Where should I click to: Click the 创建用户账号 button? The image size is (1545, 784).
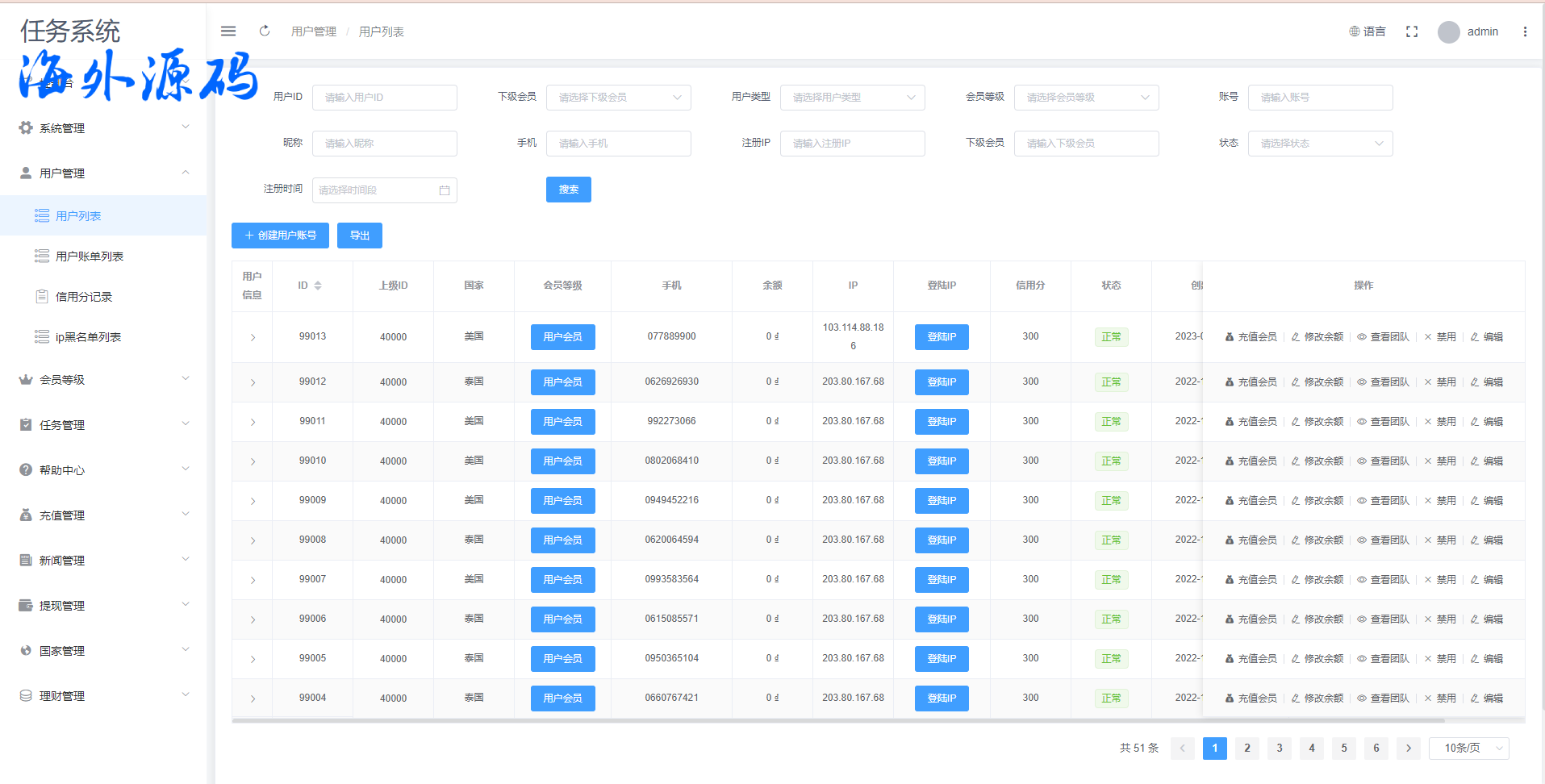point(280,236)
